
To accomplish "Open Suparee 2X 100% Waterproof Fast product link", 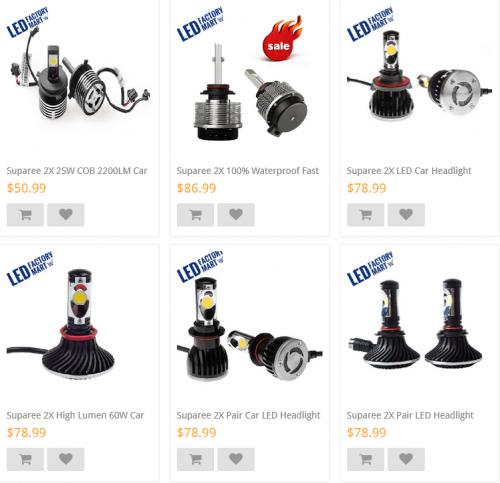I will [x=248, y=171].
